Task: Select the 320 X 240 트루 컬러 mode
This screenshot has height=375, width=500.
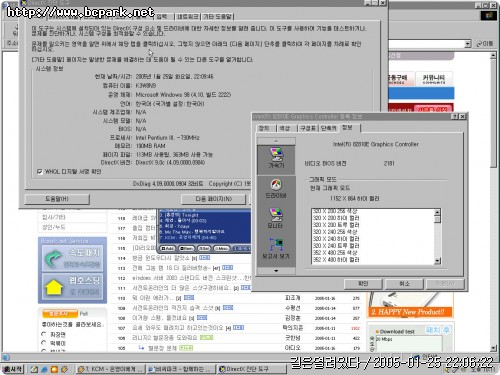Action: pos(336,246)
